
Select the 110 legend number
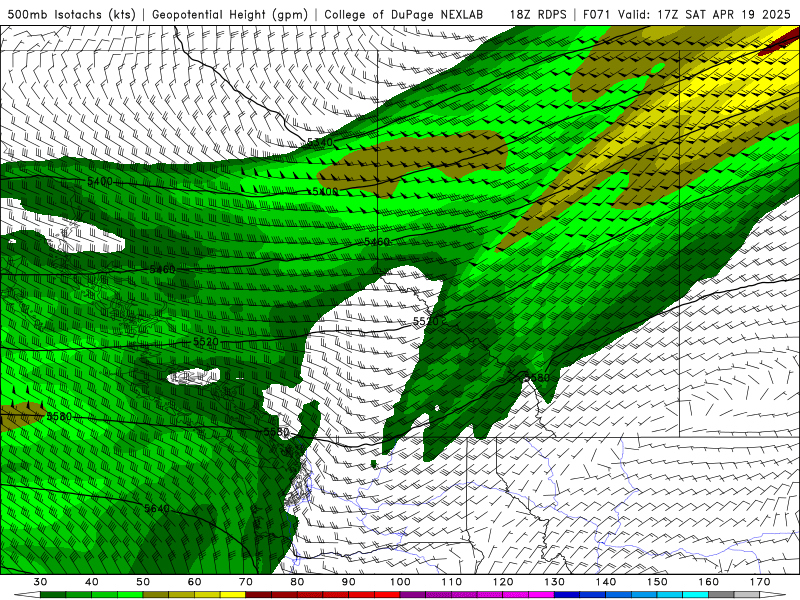pos(452,582)
